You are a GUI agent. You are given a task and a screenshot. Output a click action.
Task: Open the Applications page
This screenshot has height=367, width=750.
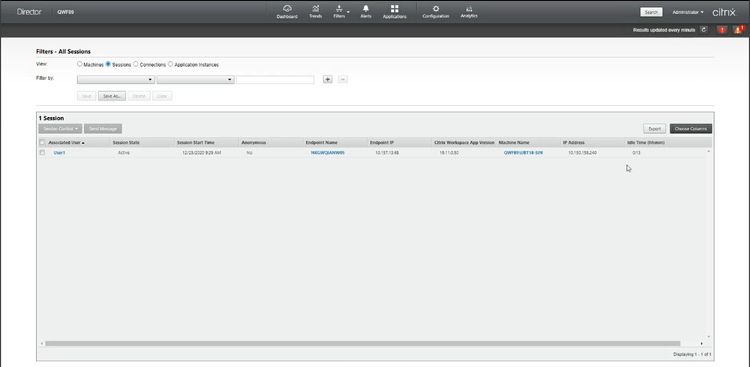395,11
